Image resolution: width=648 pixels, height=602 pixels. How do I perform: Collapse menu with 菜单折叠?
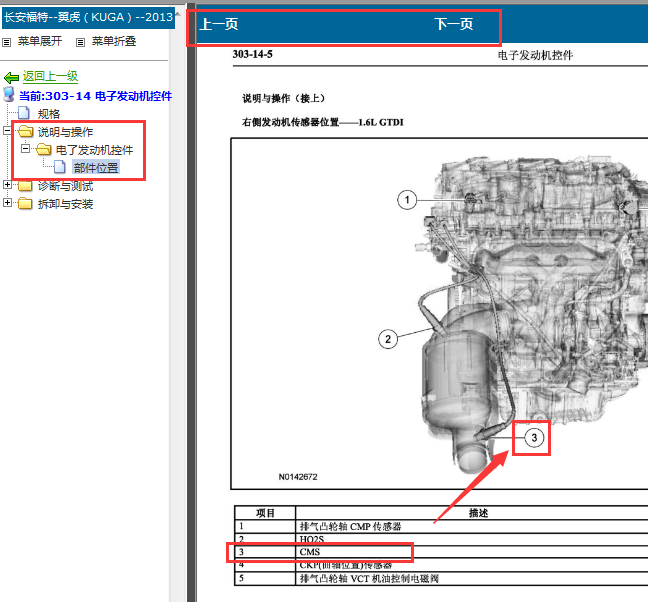[114, 41]
